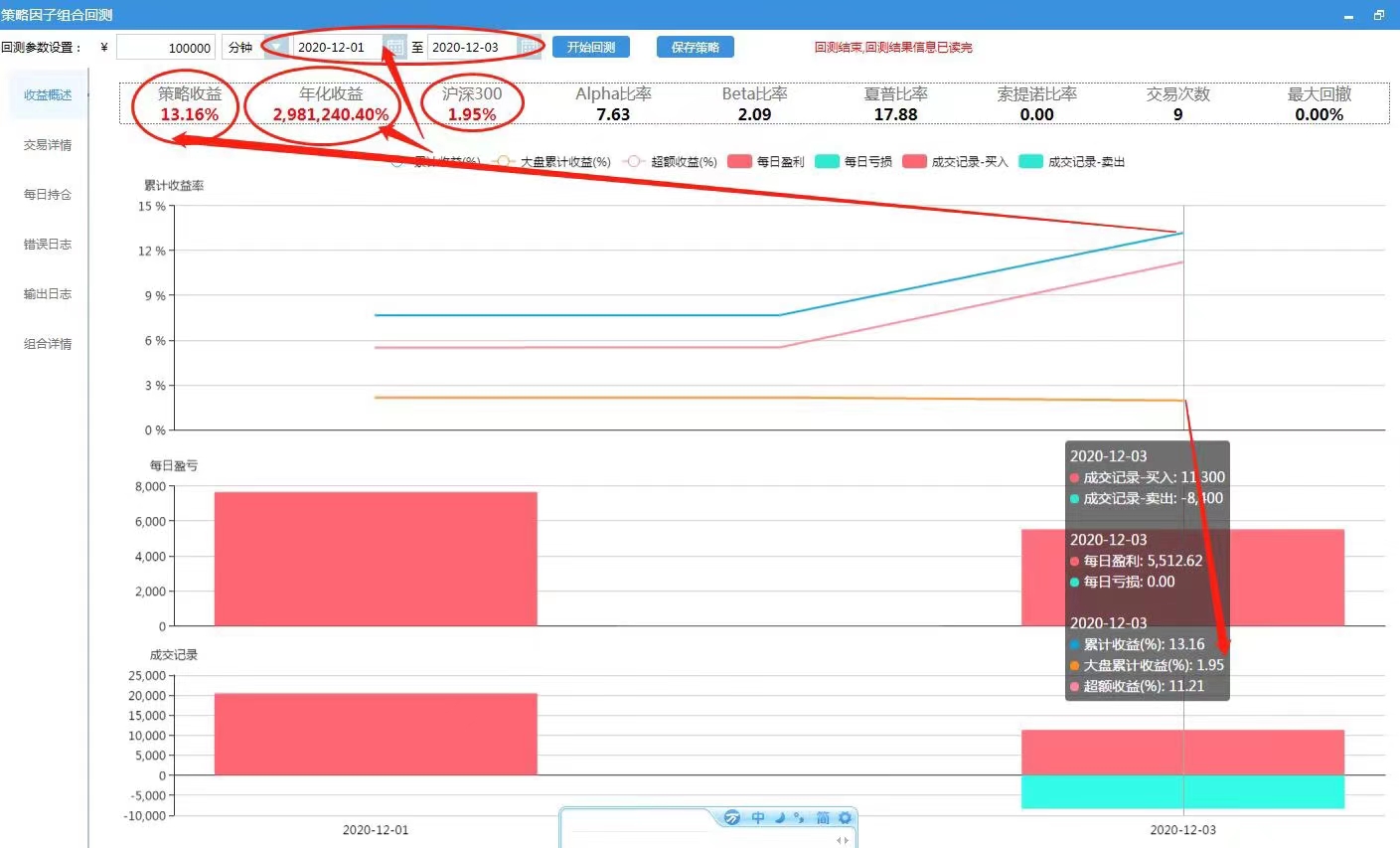Click the end date 2020-12-03 field
This screenshot has height=848, width=1400.
click(473, 47)
